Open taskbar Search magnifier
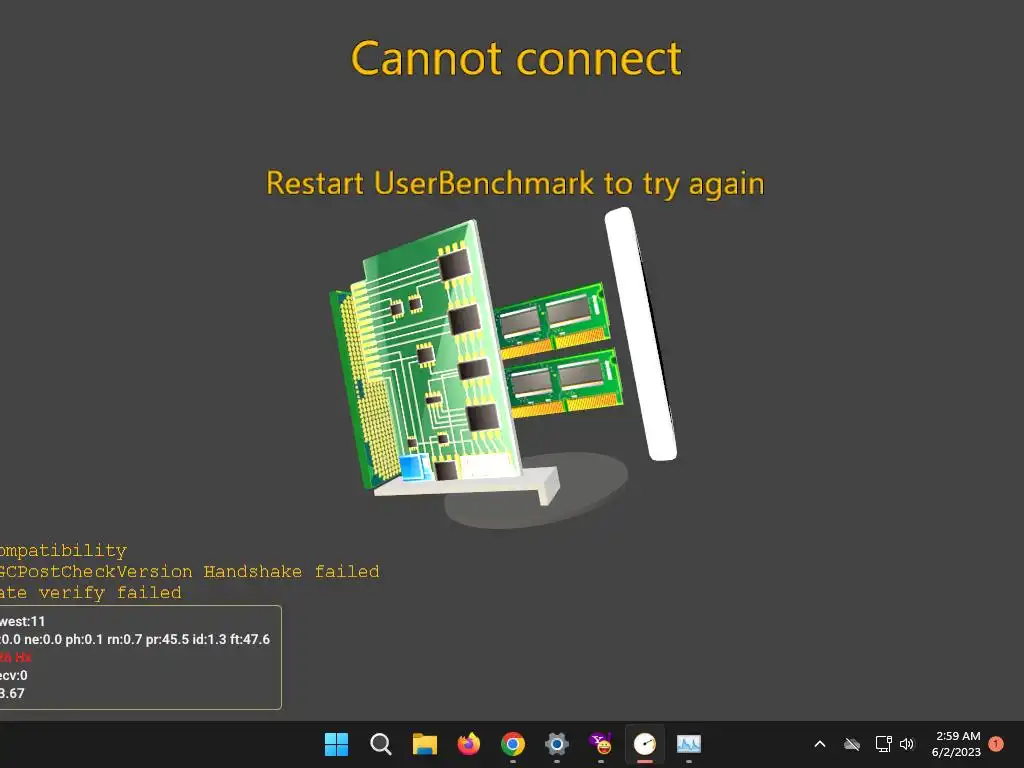Image resolution: width=1024 pixels, height=768 pixels. click(380, 744)
